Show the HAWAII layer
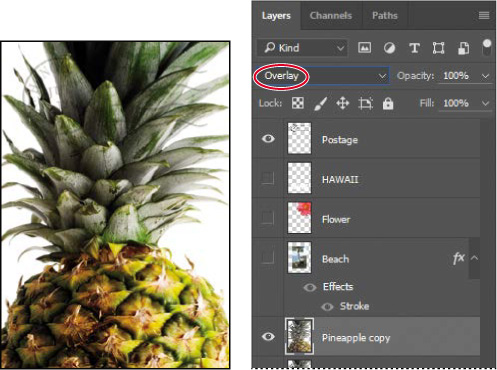 268,178
